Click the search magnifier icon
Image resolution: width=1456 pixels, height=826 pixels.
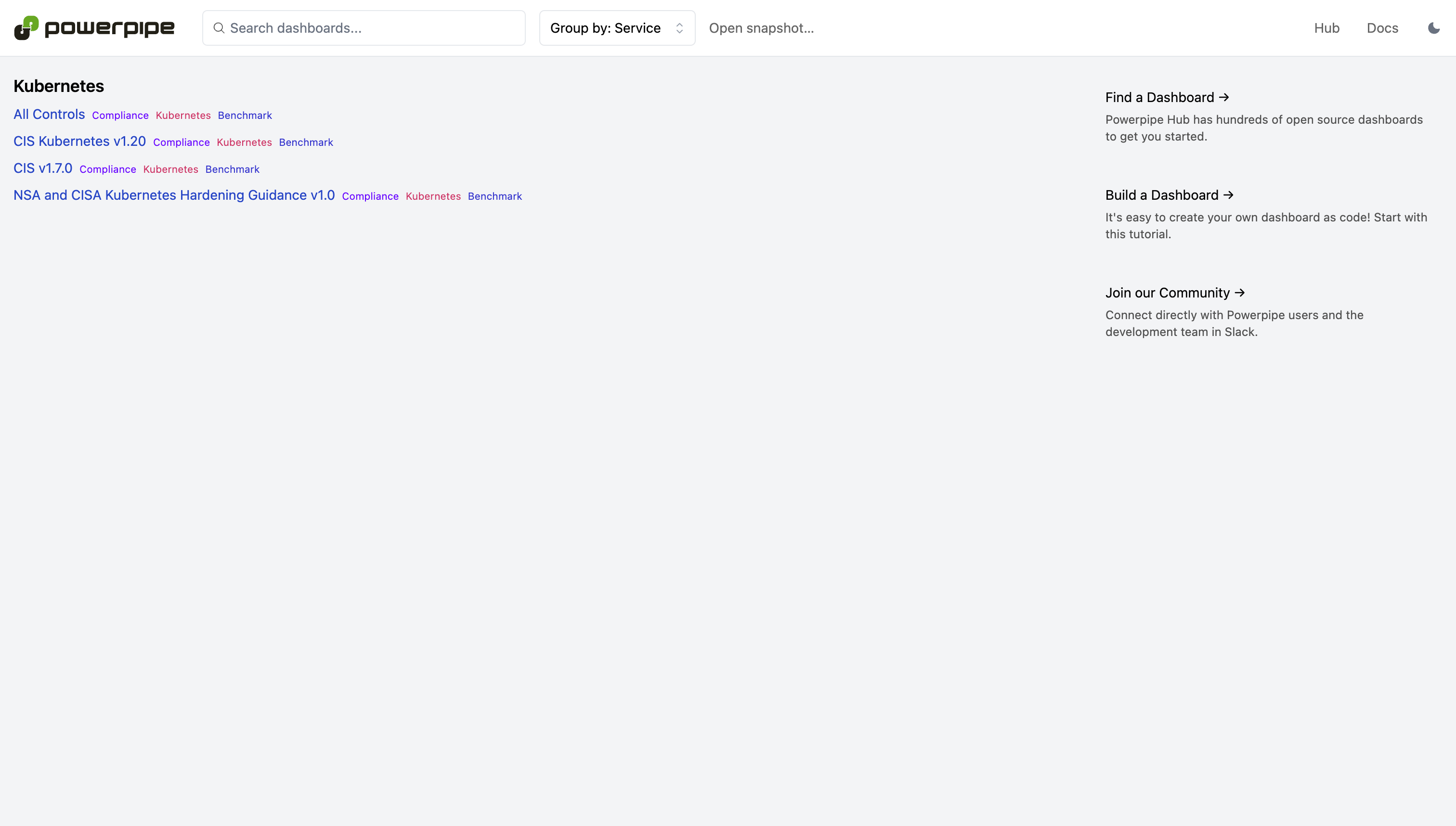pos(219,28)
